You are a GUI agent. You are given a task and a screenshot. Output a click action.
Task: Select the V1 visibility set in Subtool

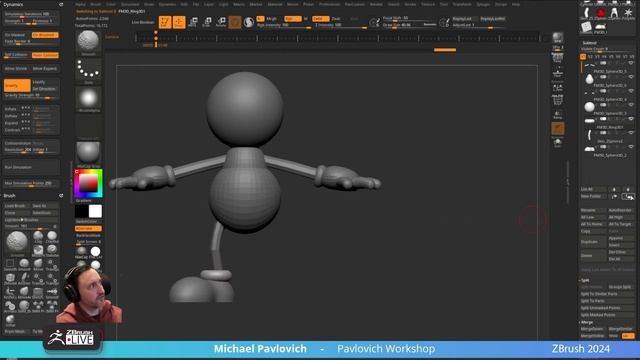click(583, 57)
